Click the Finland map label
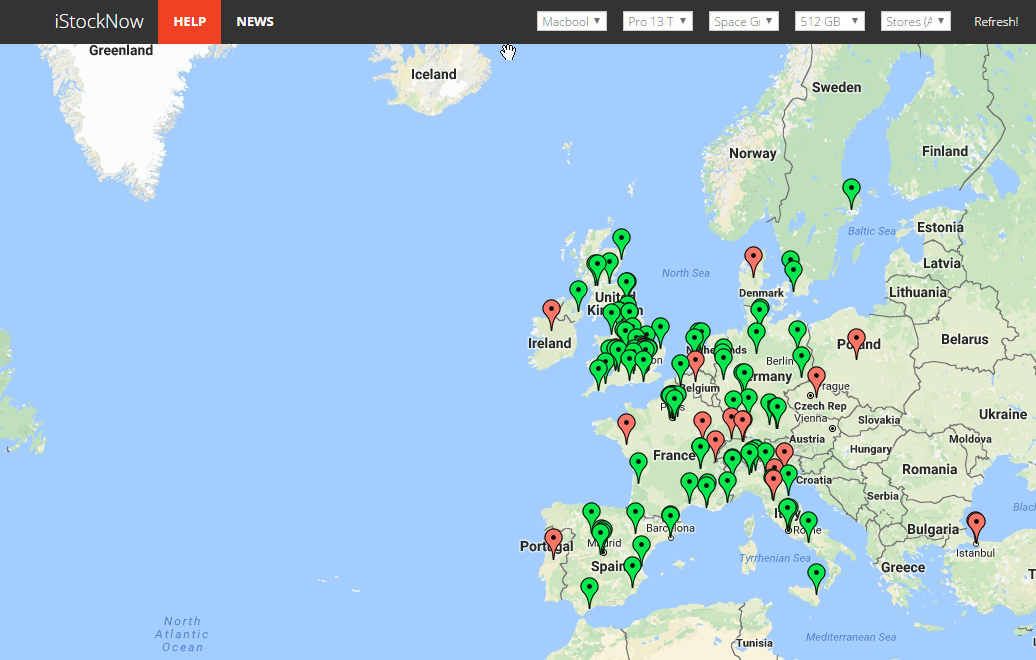Image resolution: width=1036 pixels, height=660 pixels. click(945, 151)
